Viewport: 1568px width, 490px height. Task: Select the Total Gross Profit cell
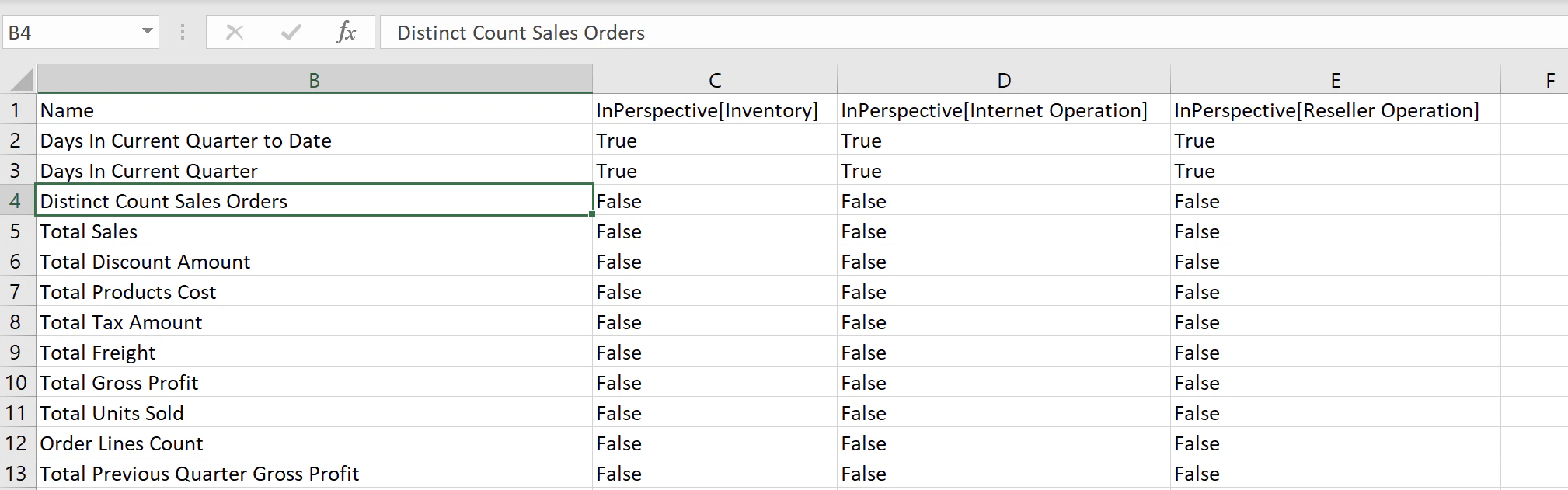pyautogui.click(x=315, y=383)
